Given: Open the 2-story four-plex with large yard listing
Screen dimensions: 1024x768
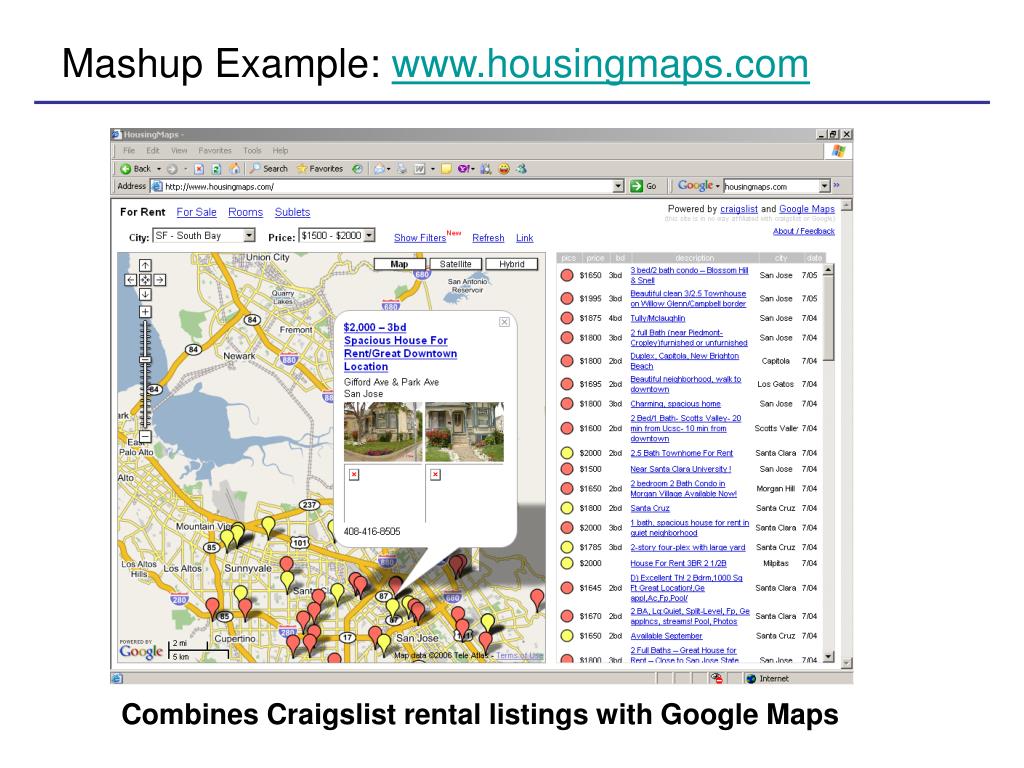Looking at the screenshot, I should (688, 547).
